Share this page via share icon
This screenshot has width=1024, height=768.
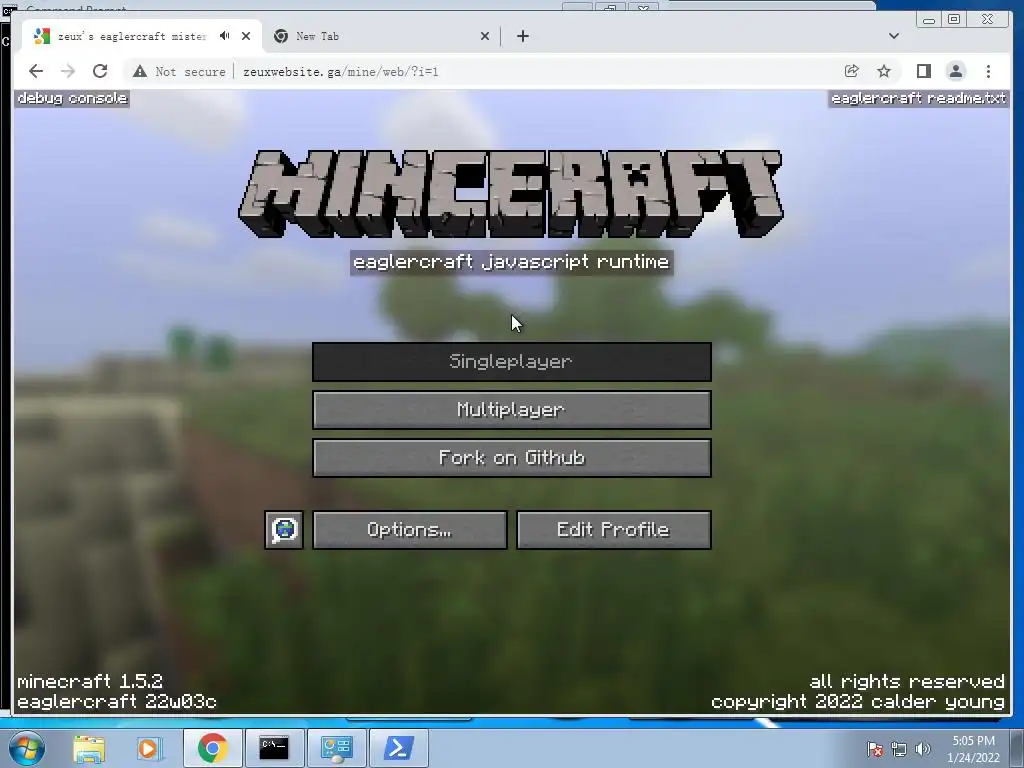[851, 71]
